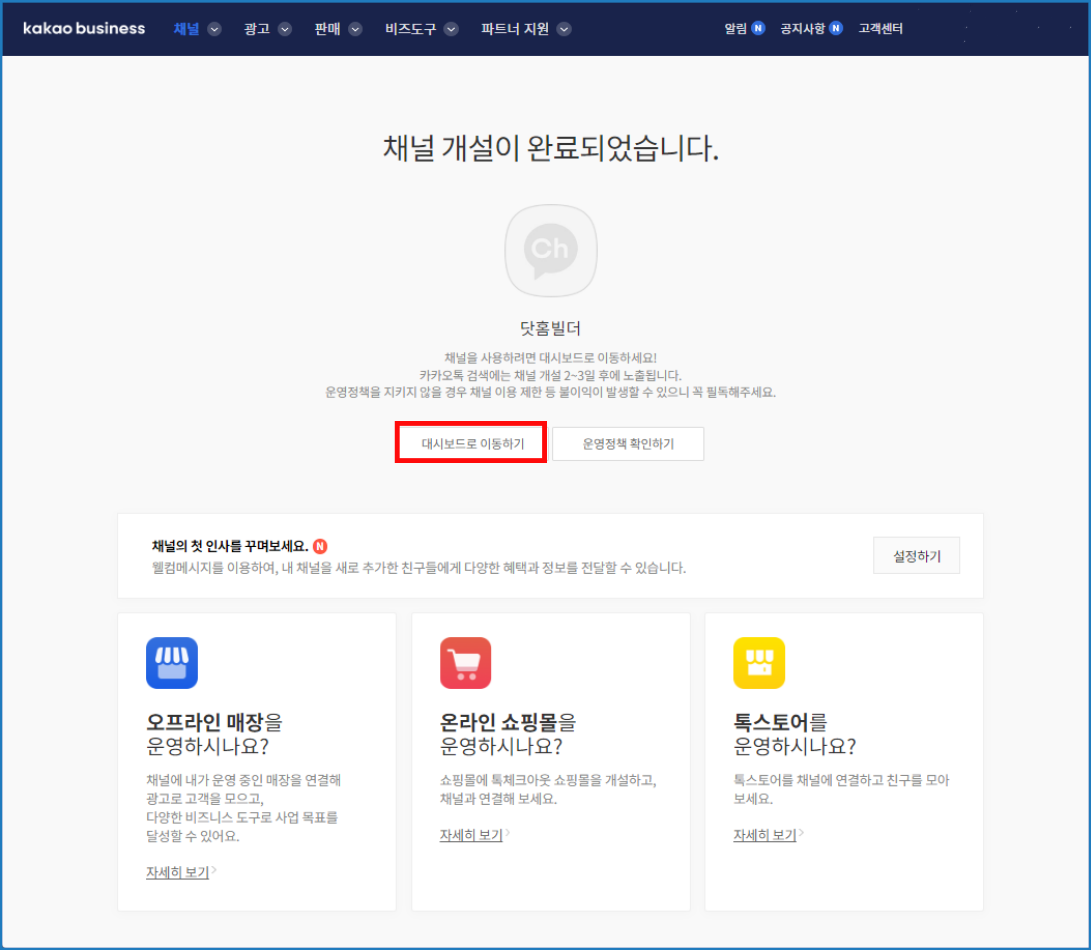Open 자세히 보기 under 오프라인 매장
The width and height of the screenshot is (1091, 950).
(x=178, y=872)
